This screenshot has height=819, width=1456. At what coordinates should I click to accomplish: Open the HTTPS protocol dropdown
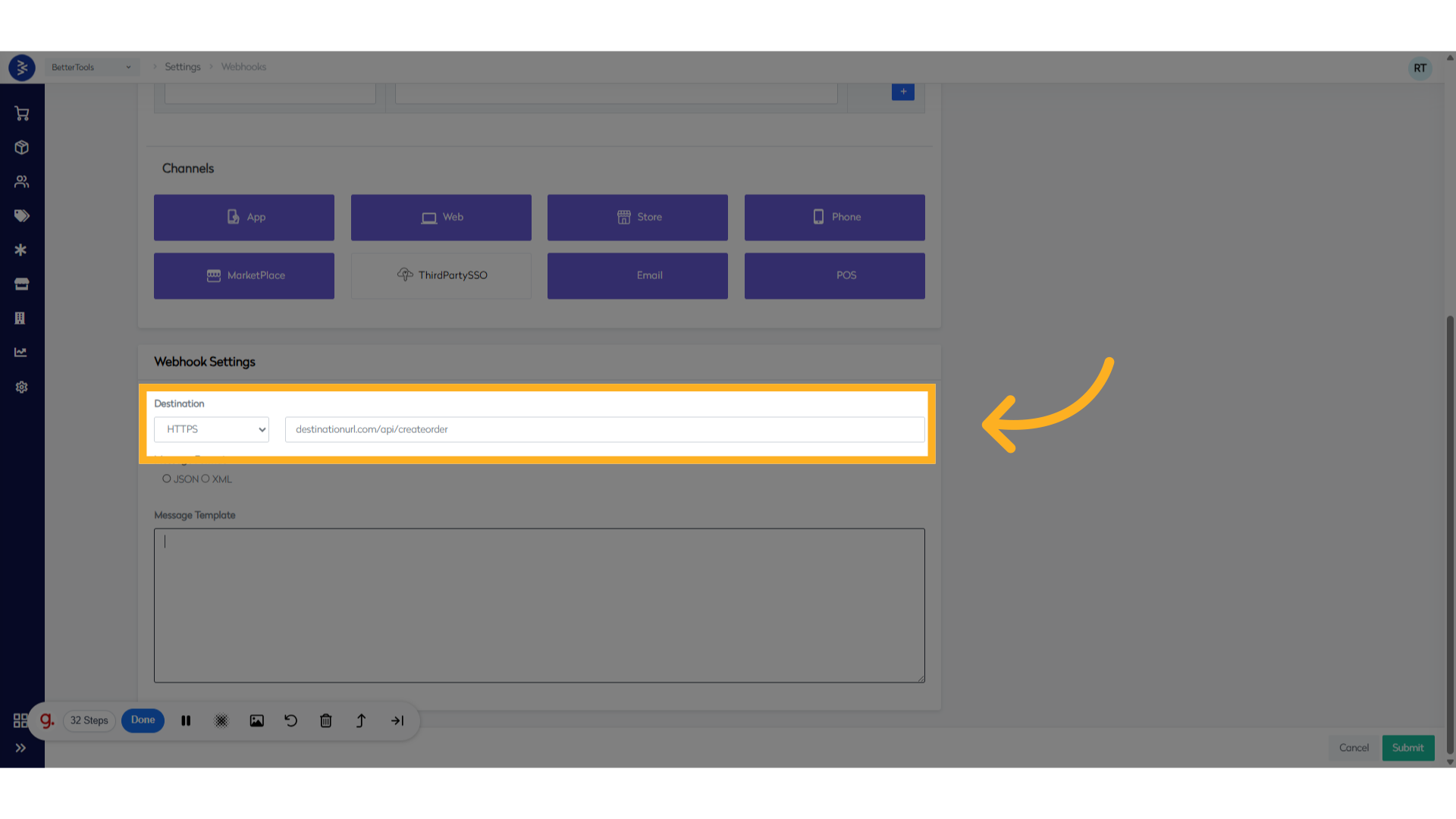pos(211,429)
